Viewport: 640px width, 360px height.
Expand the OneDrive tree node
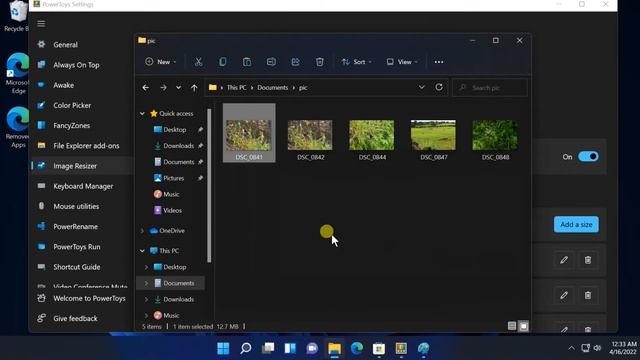point(142,231)
